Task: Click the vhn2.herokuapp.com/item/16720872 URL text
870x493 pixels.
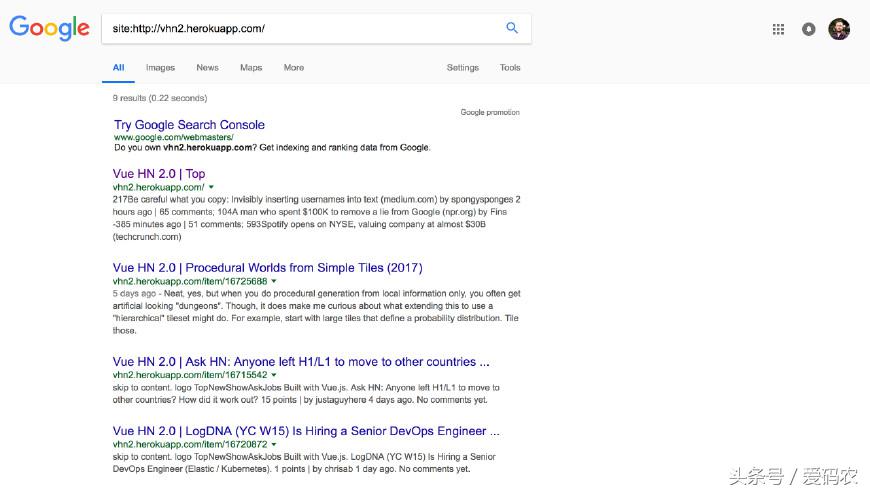Action: pyautogui.click(x=190, y=444)
